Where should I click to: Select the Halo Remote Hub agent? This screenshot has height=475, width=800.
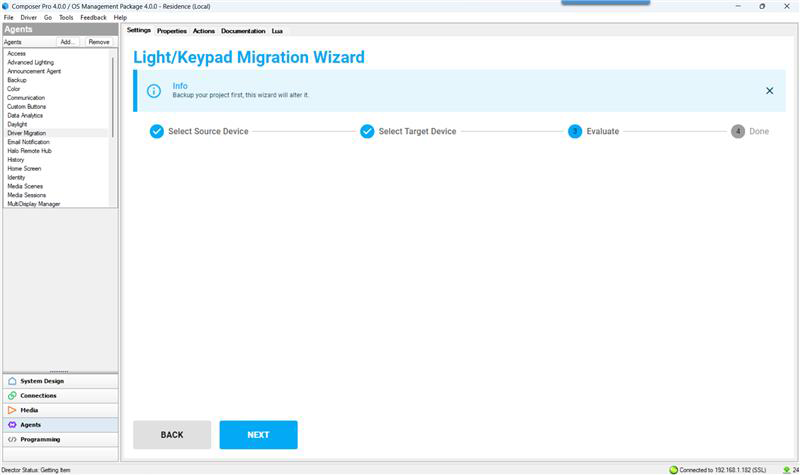29,151
